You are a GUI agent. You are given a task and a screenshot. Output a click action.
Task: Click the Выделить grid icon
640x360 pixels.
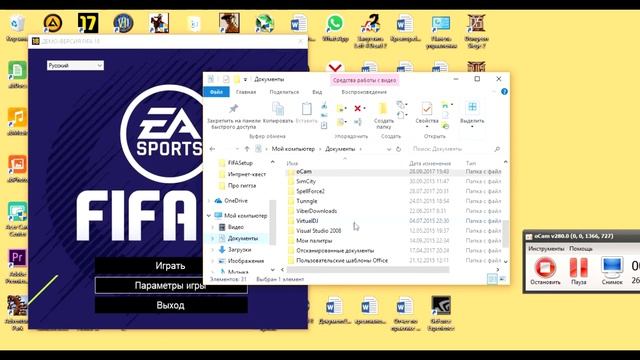472,107
